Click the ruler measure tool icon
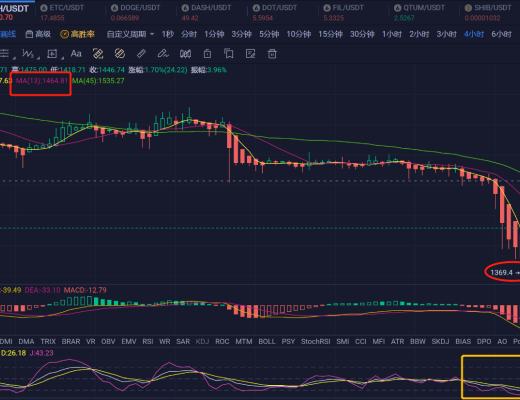The image size is (520, 400). pos(98,54)
